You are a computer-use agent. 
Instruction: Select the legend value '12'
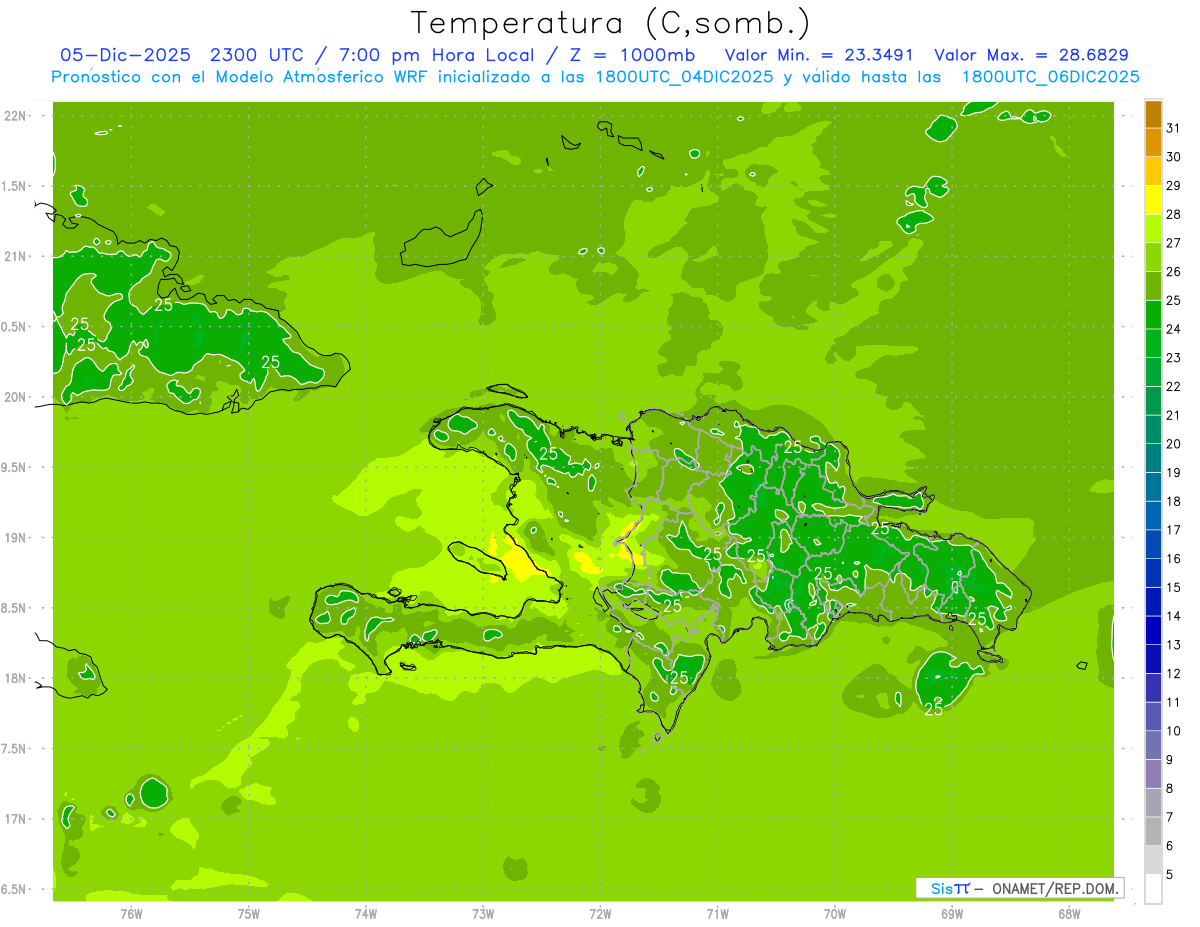pyautogui.click(x=1174, y=674)
